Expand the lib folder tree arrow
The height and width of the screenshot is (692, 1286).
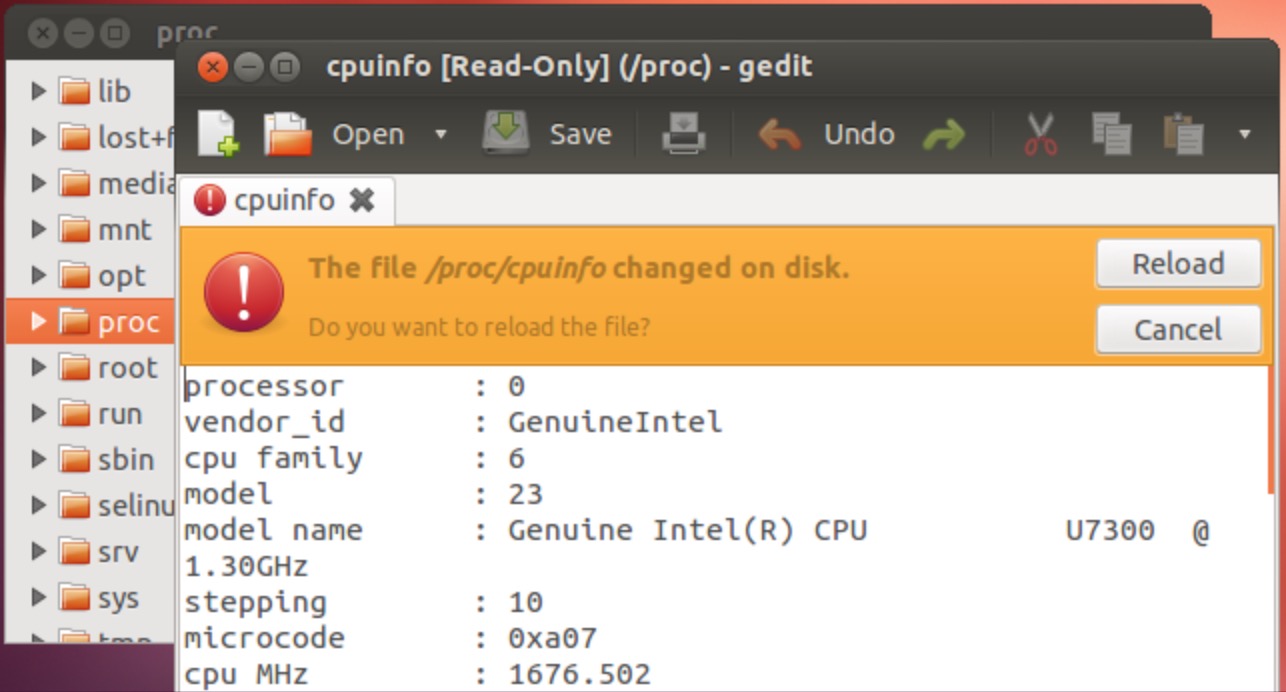[x=38, y=91]
